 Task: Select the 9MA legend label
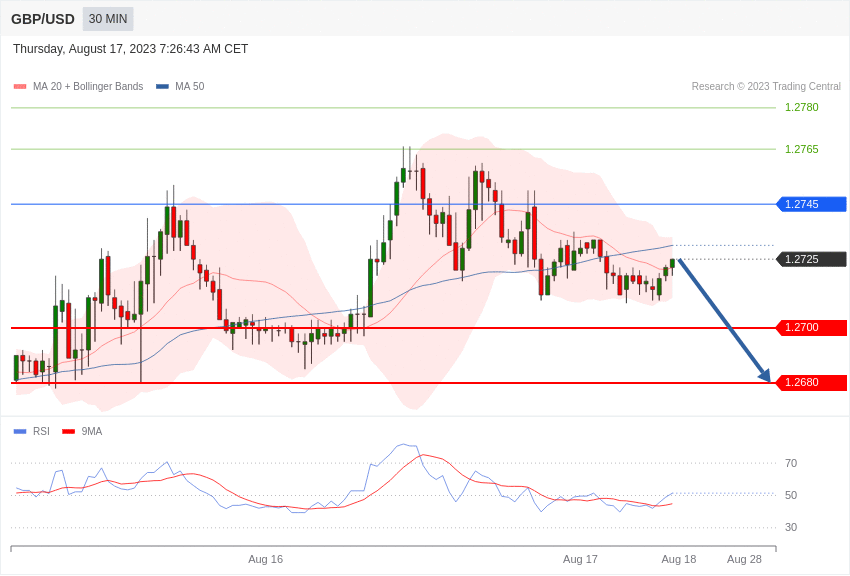tap(92, 431)
